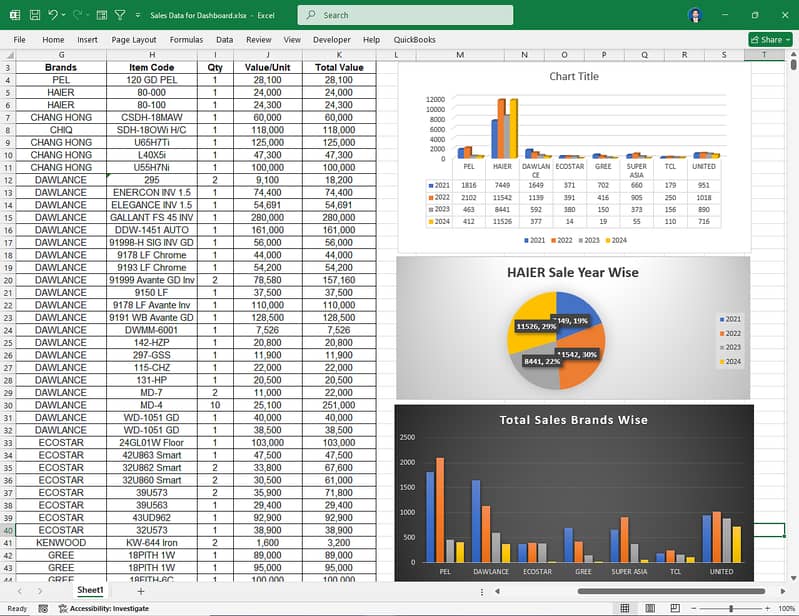Click the 2024 legend entry in the pie chart
Image resolution: width=799 pixels, height=616 pixels.
pos(730,361)
